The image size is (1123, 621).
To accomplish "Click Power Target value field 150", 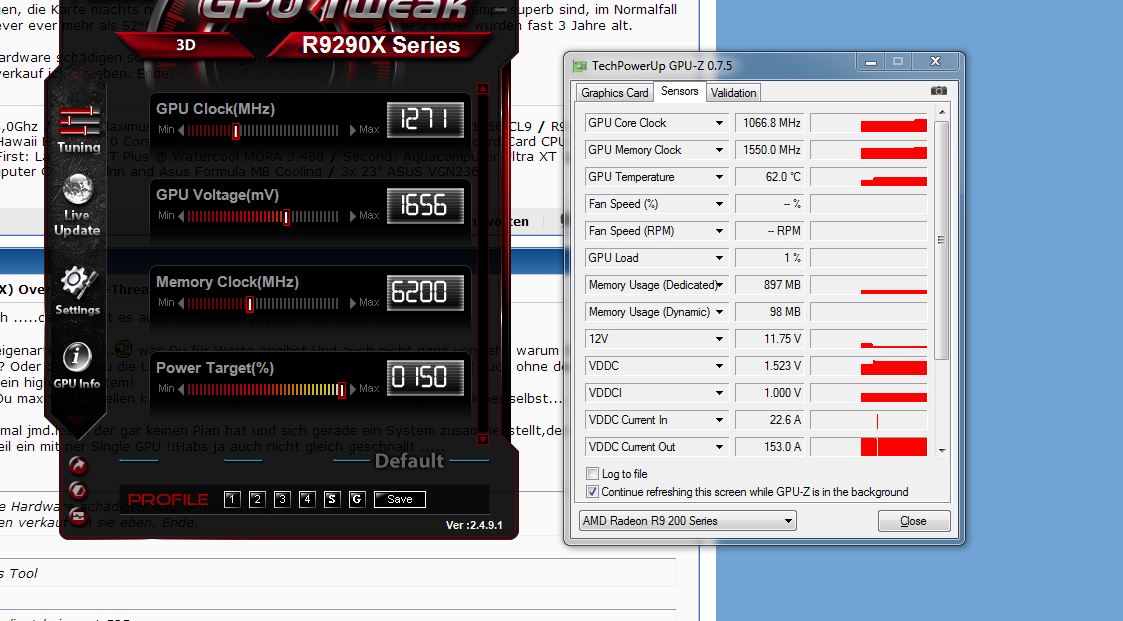I will click(x=425, y=377).
